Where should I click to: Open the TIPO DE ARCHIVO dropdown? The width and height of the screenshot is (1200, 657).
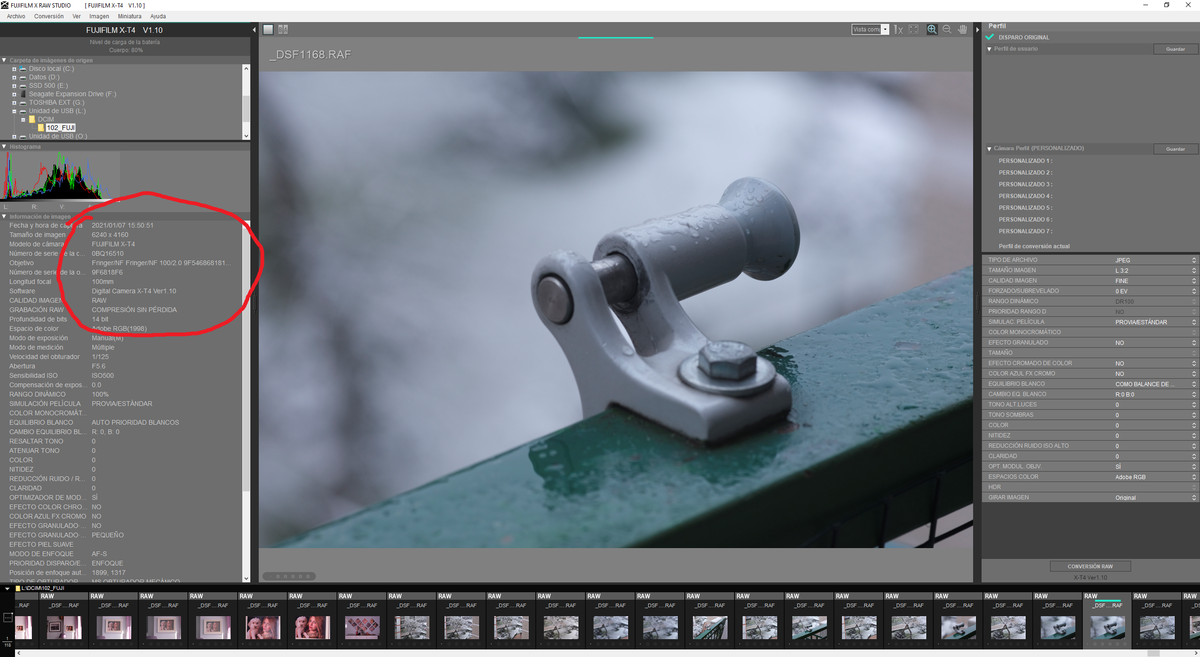tap(1193, 260)
